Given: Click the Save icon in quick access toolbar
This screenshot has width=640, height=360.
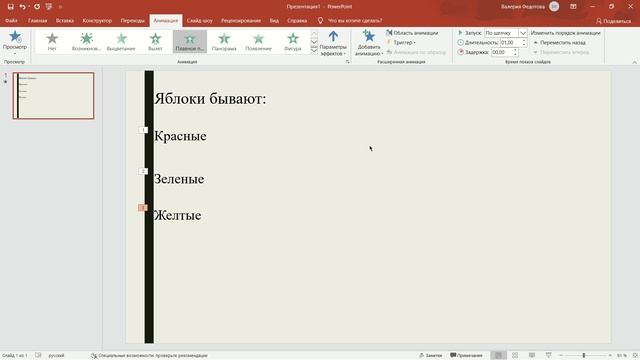Looking at the screenshot, I should (x=11, y=7).
